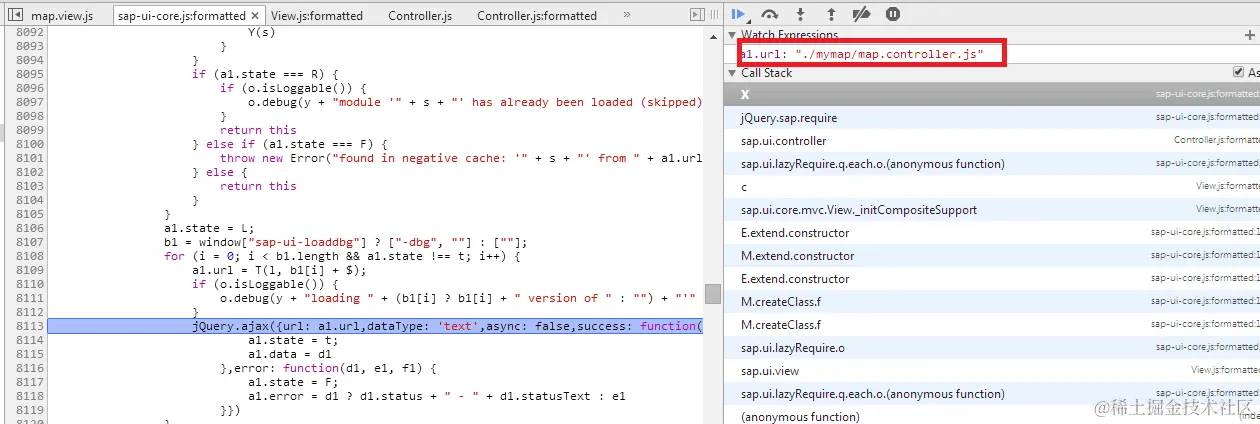Select E.extend.constructor frame below M.extend.constructor
The height and width of the screenshot is (424, 1260).
click(x=992, y=278)
